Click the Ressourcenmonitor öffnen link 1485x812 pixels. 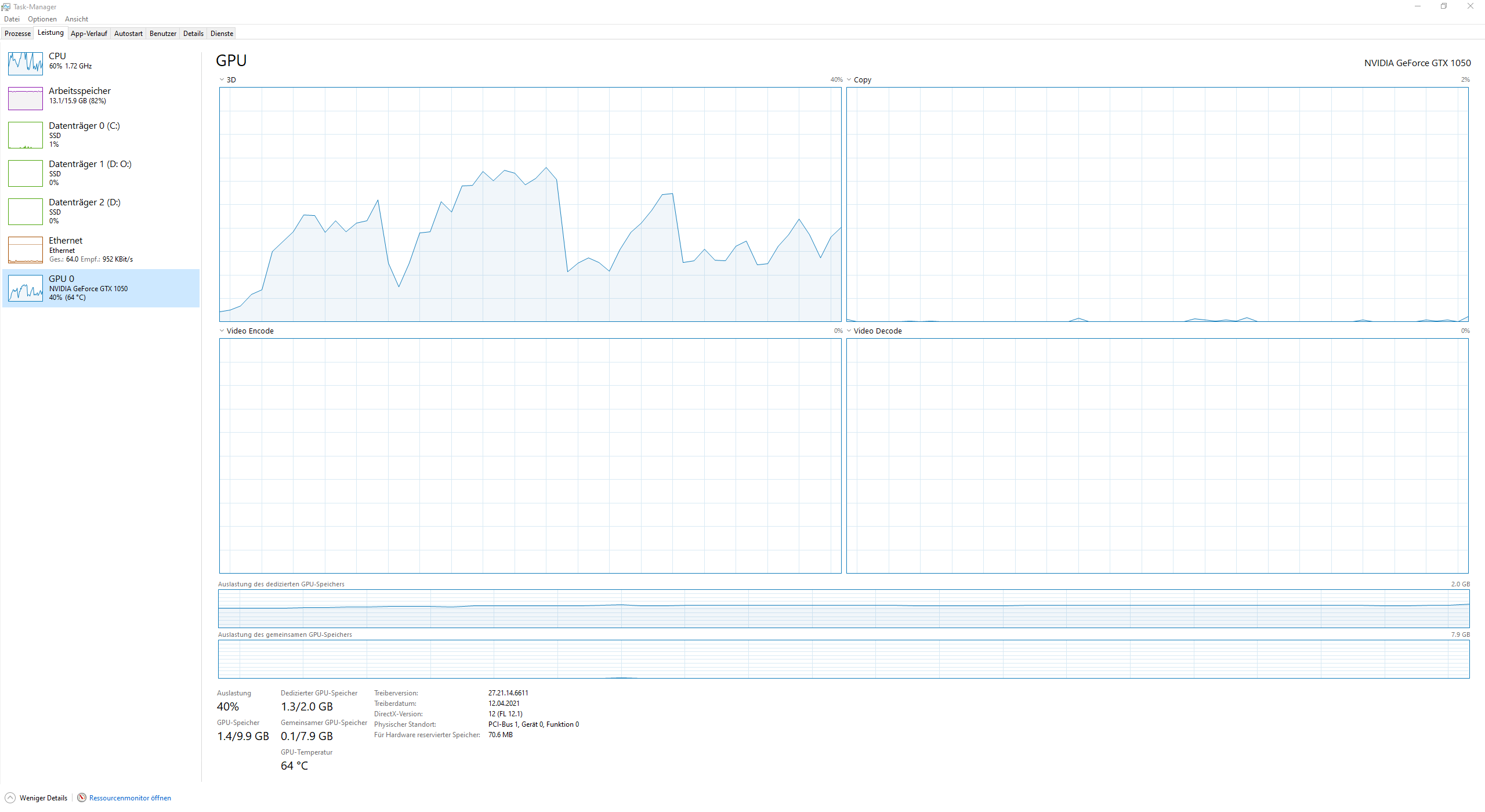(130, 798)
